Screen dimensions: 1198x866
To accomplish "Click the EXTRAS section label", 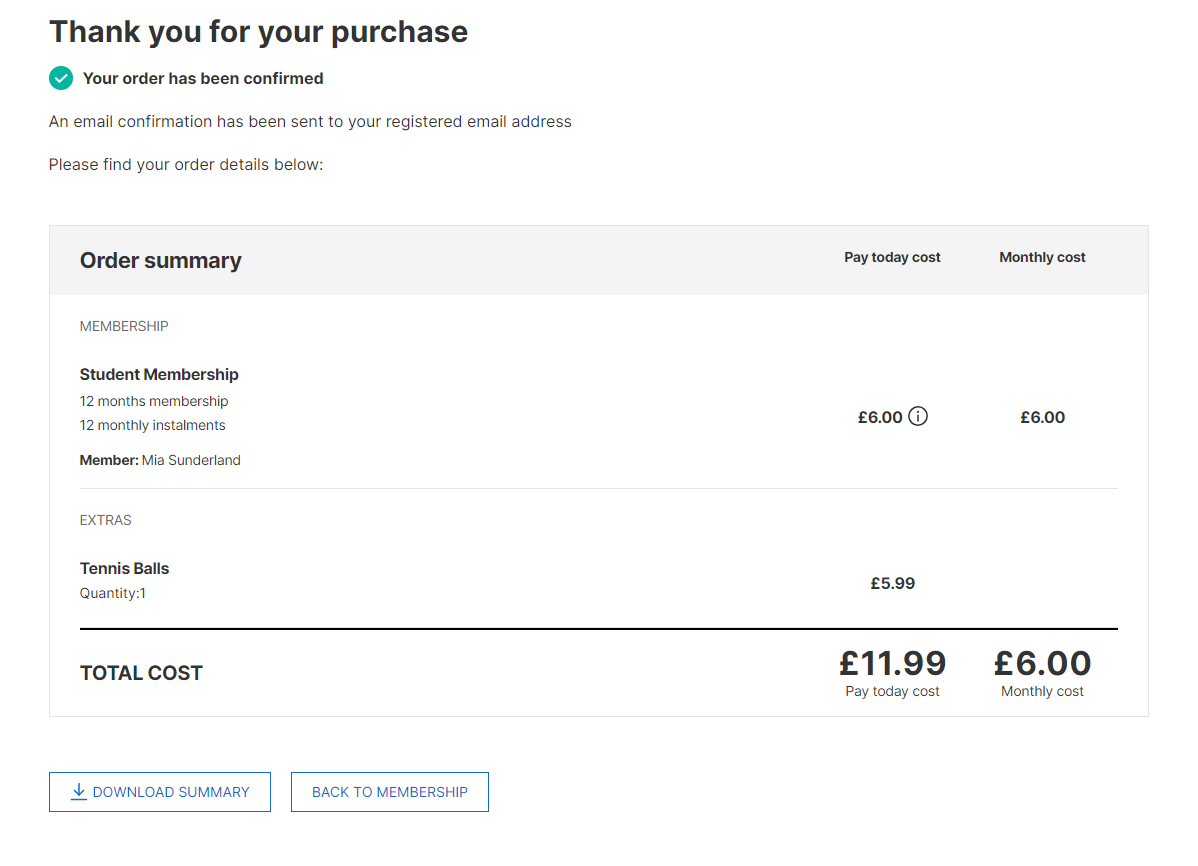I will 105,521.
